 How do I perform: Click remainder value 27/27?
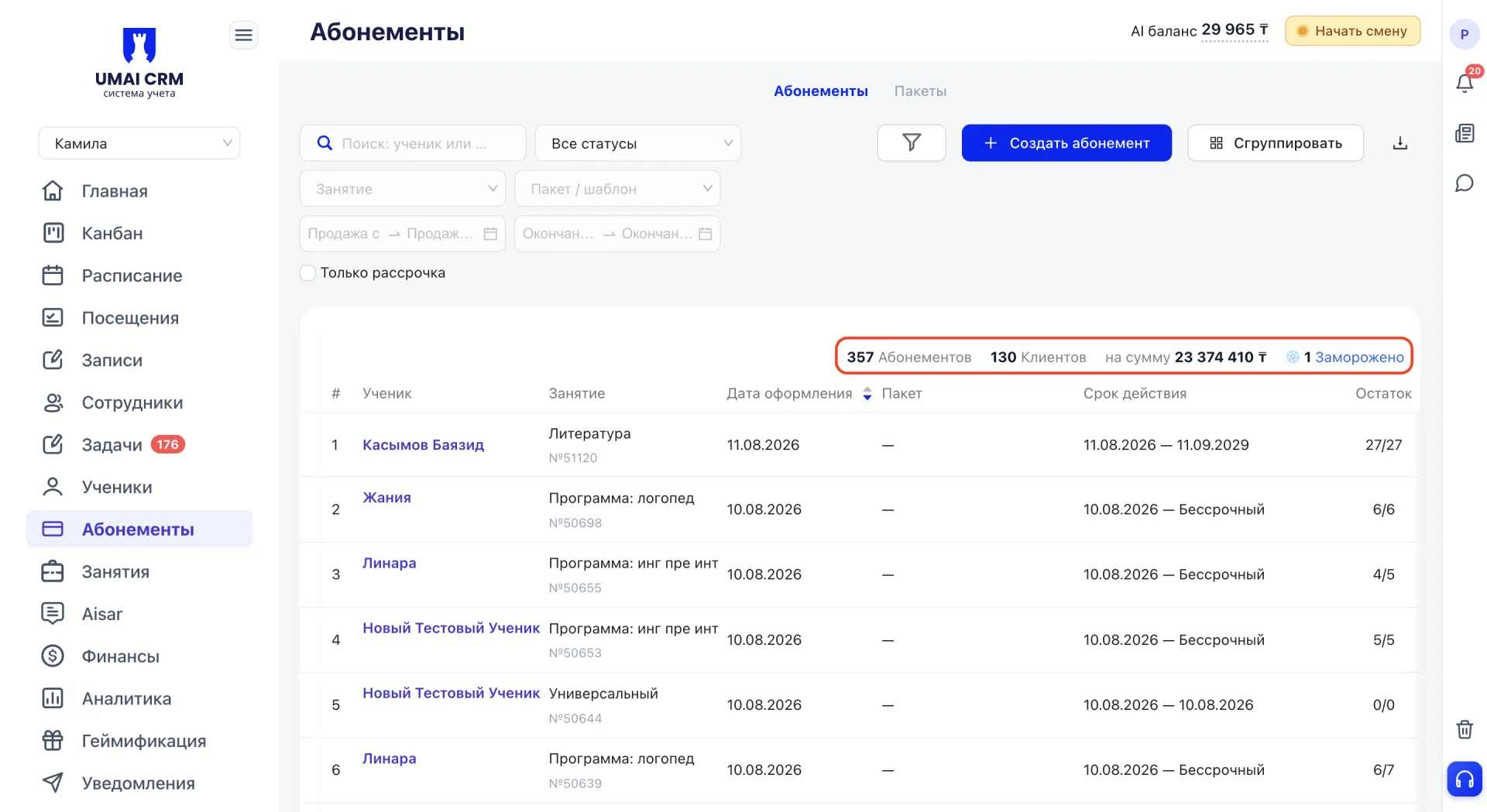[1383, 445]
